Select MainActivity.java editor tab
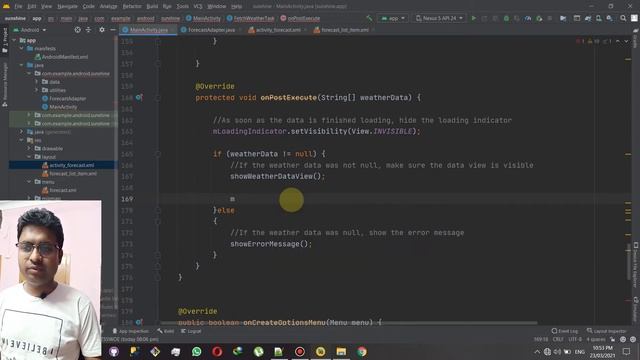This screenshot has height=360, width=640. pyautogui.click(x=148, y=30)
